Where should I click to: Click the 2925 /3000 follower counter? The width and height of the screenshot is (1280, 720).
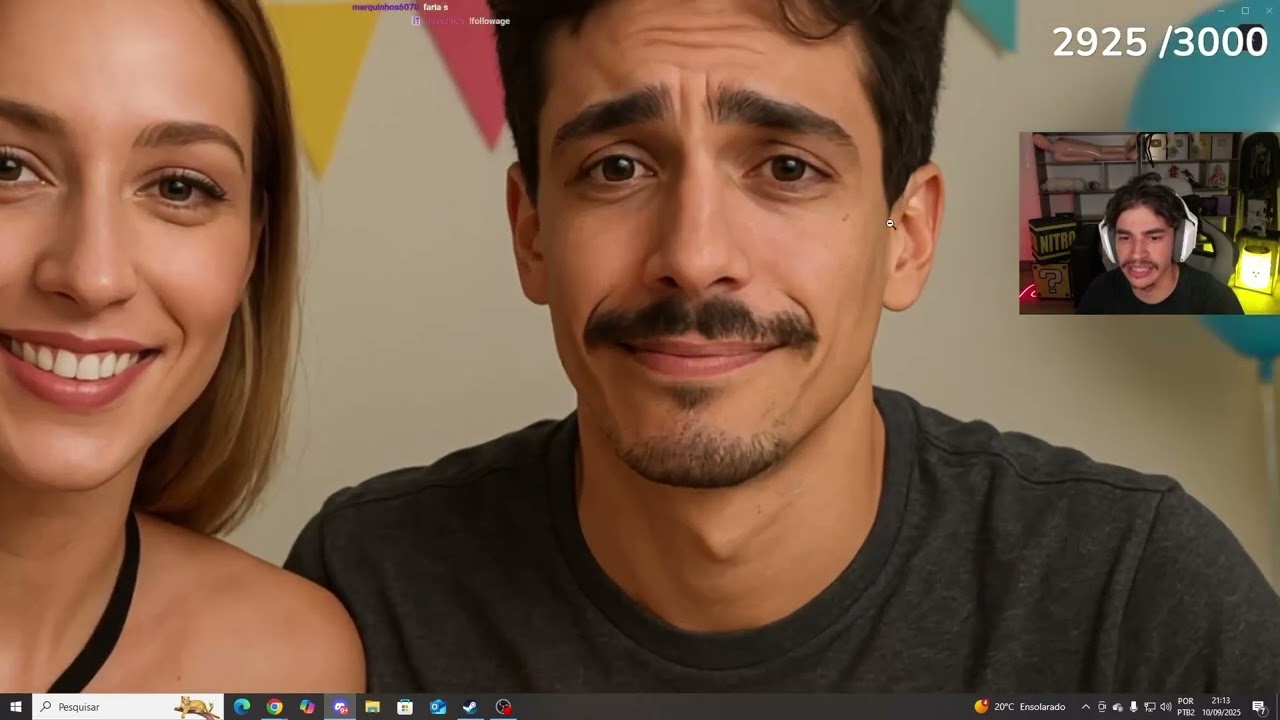(1160, 43)
